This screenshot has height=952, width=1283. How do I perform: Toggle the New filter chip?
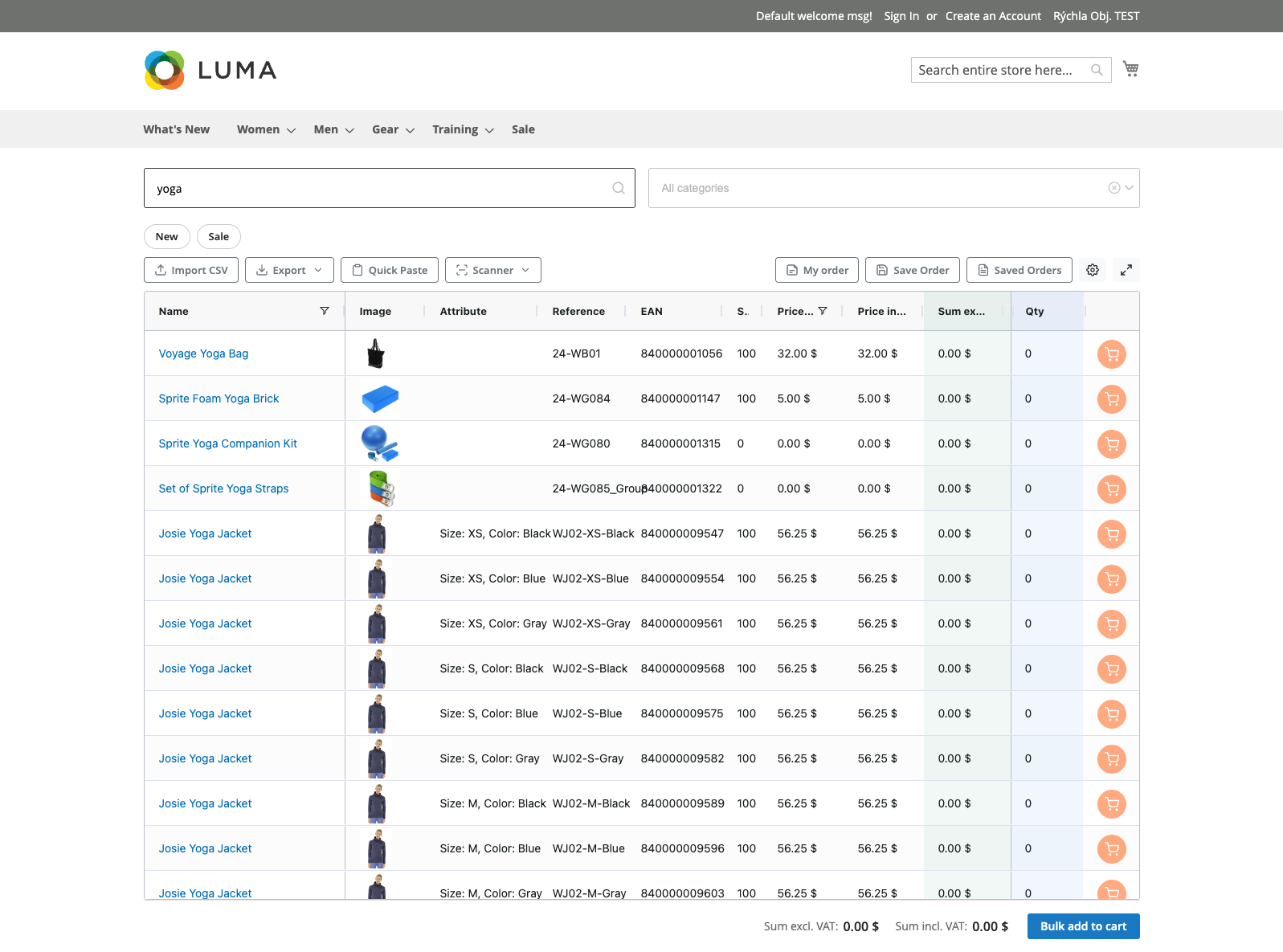point(167,236)
